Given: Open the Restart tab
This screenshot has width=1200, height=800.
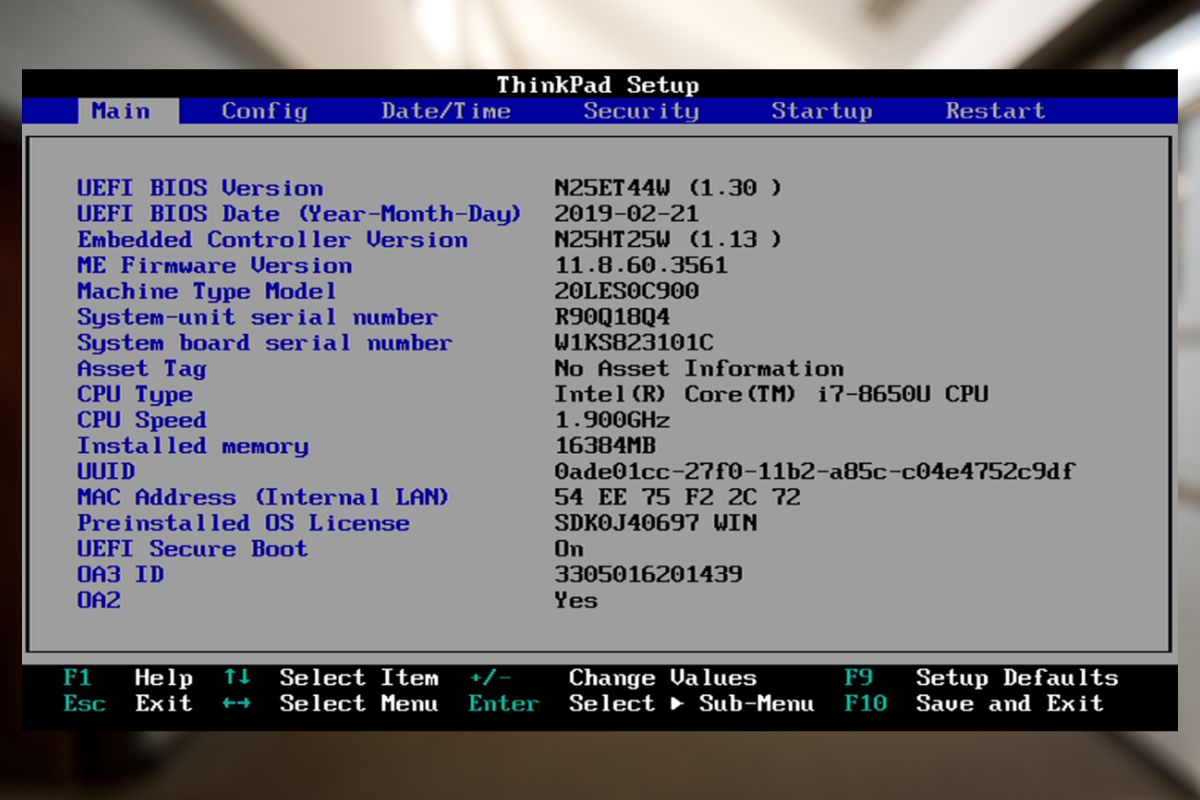Looking at the screenshot, I should (x=995, y=111).
